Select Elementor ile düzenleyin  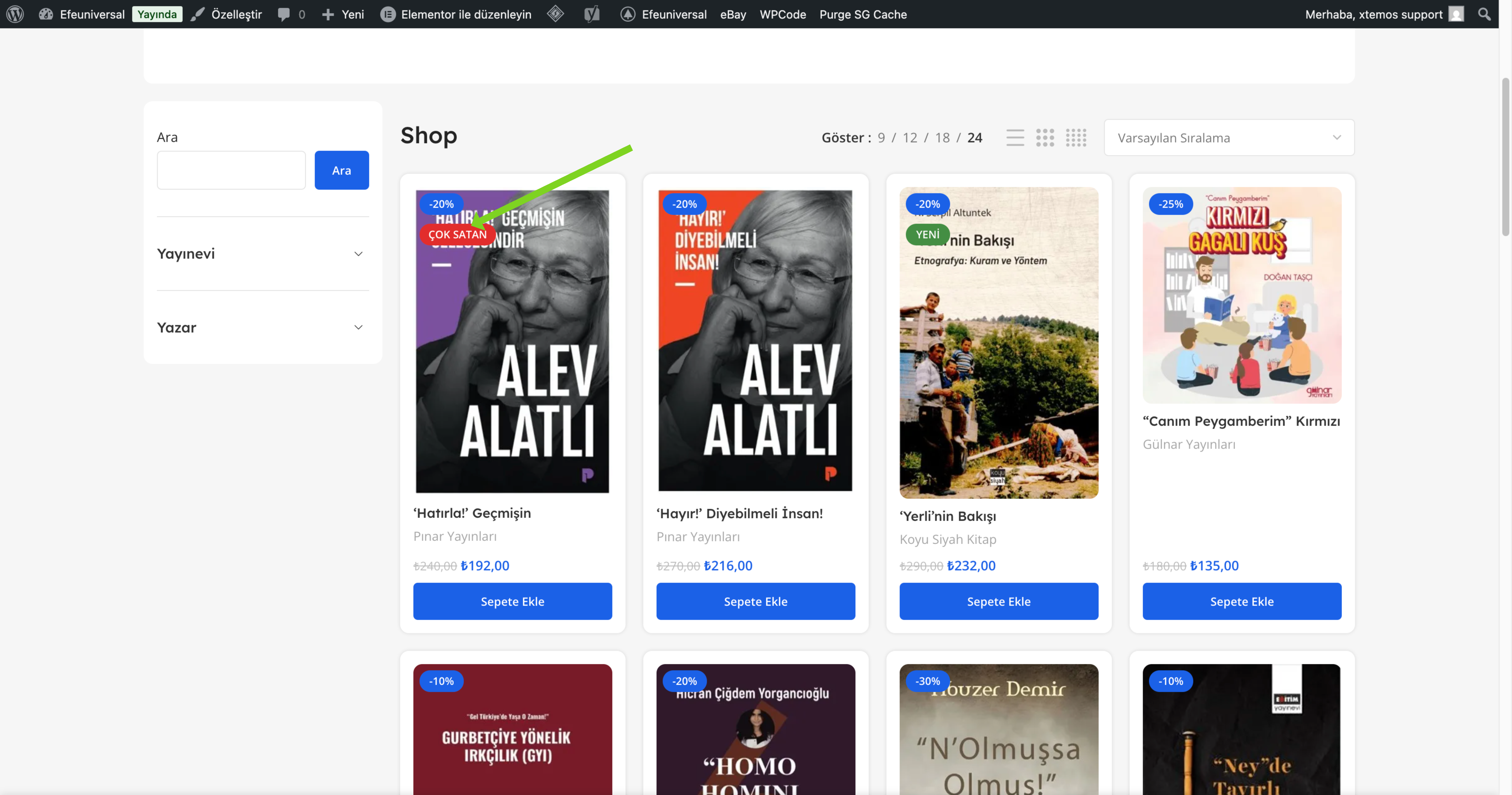(x=466, y=14)
